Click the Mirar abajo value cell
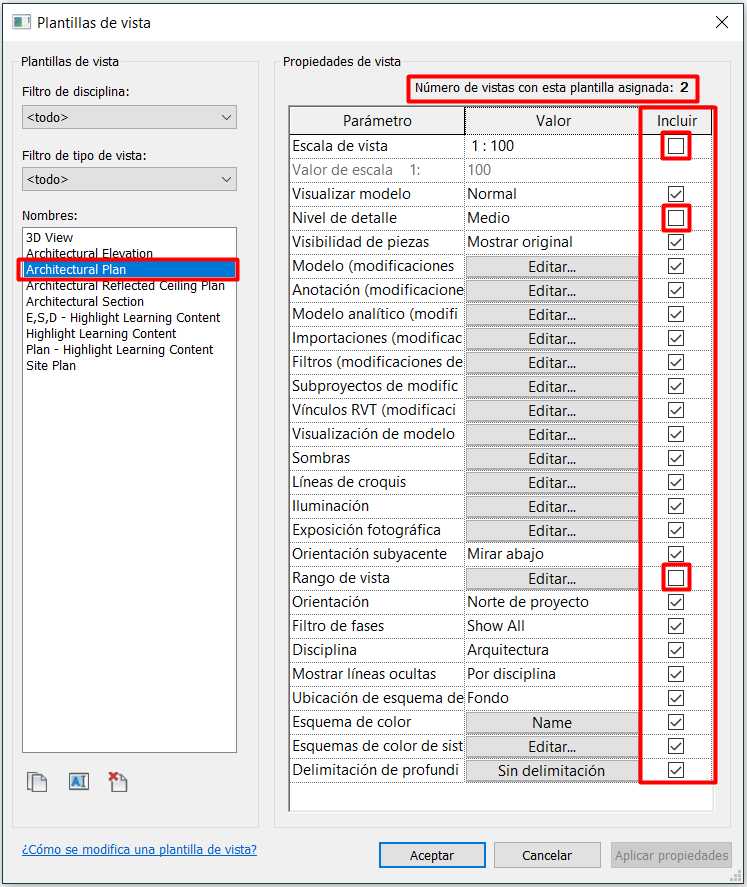The image size is (747, 887). tap(552, 554)
